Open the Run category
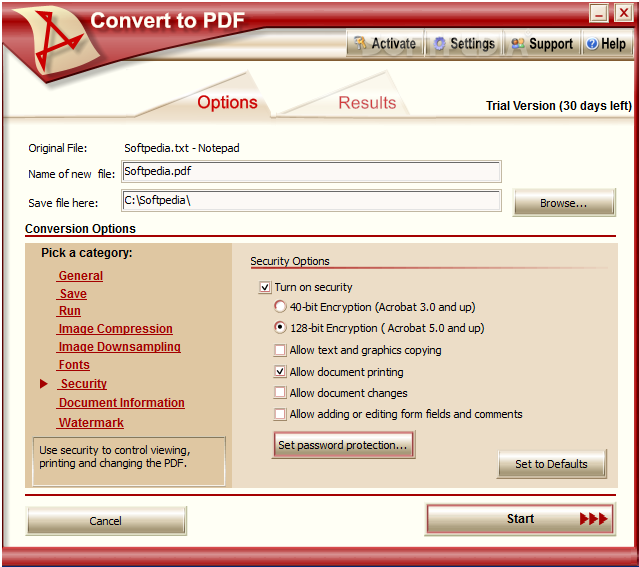The image size is (639, 567). click(69, 311)
